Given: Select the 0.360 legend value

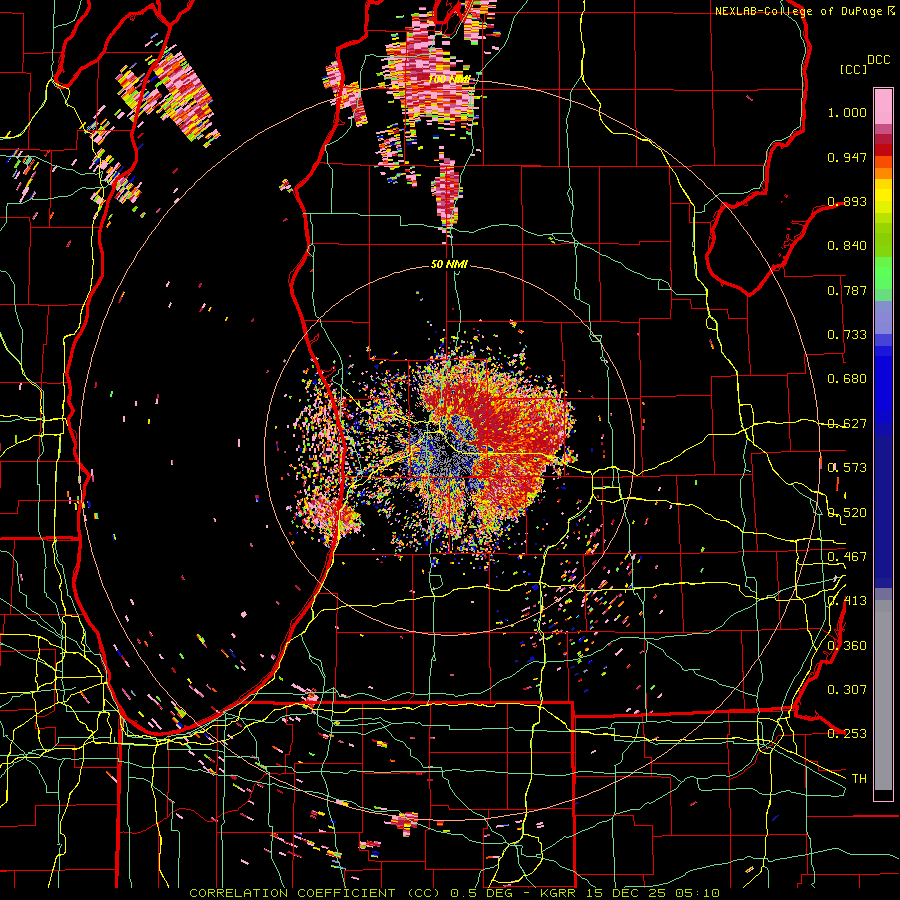Looking at the screenshot, I should pyautogui.click(x=847, y=646).
